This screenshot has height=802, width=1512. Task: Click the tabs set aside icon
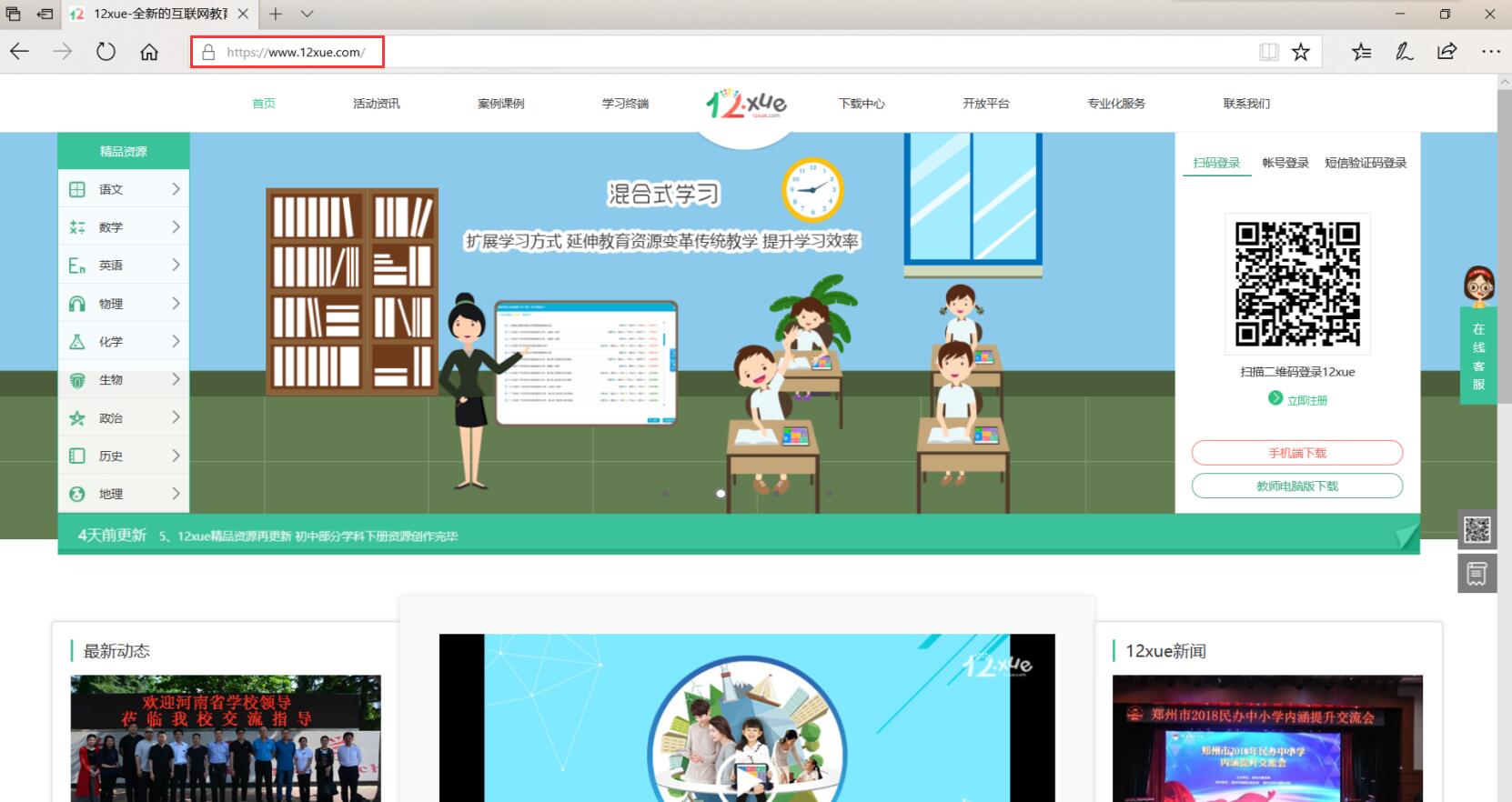coord(14,14)
